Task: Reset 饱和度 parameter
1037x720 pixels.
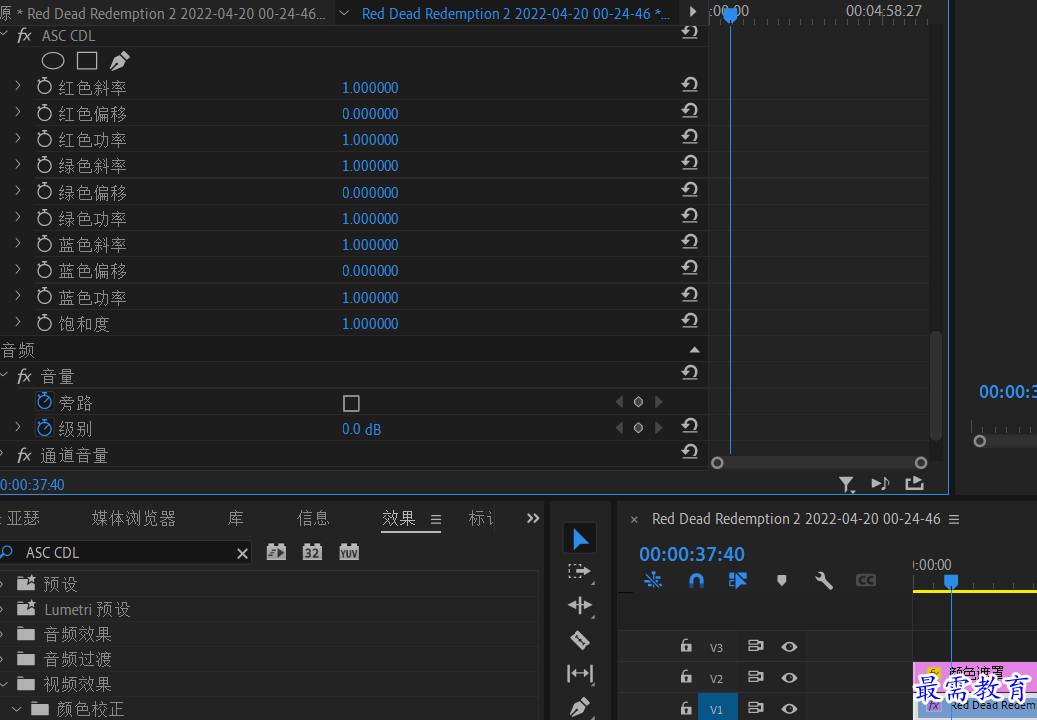Action: pos(690,321)
